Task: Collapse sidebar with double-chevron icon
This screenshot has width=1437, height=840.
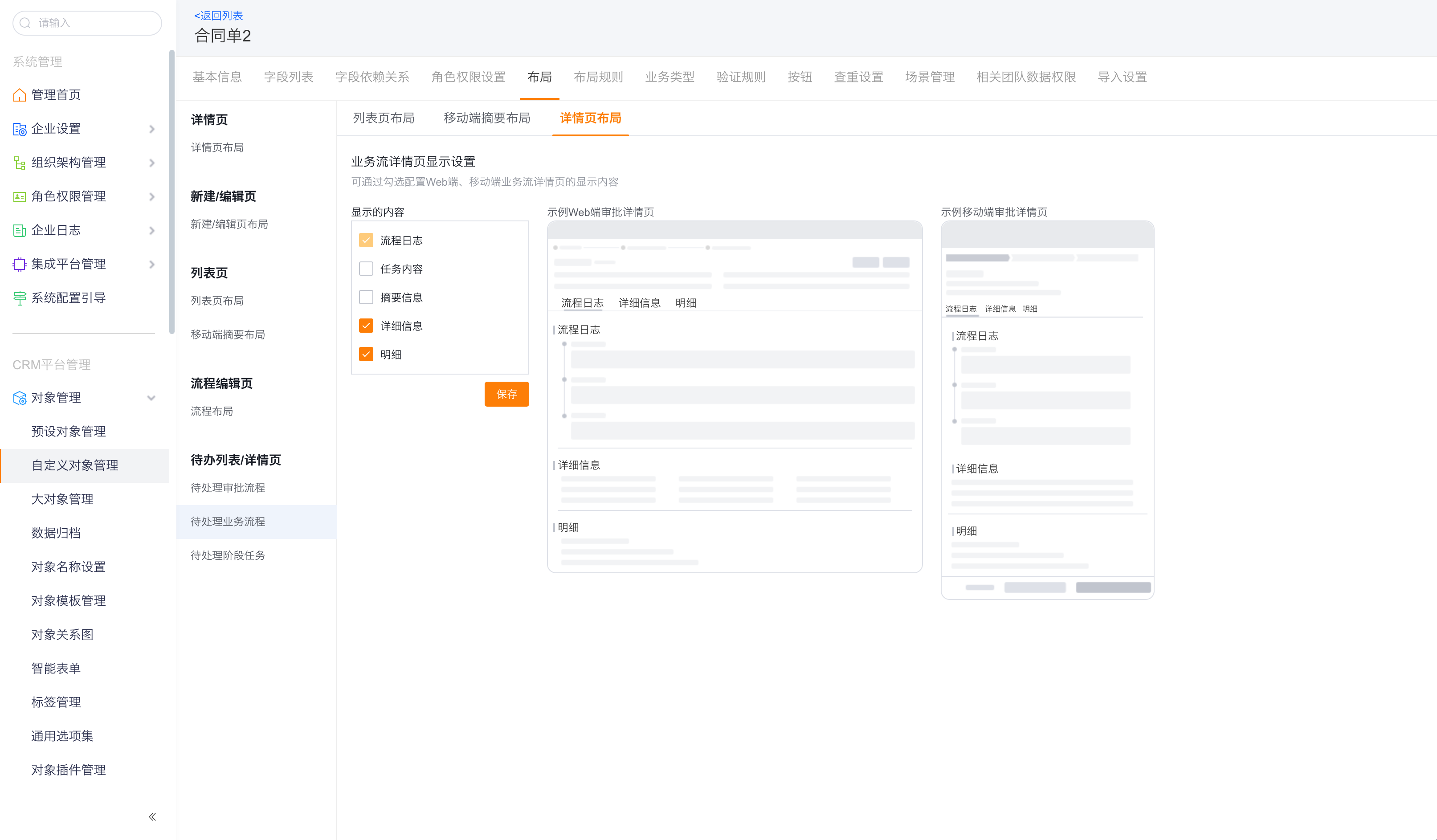Action: 152,817
